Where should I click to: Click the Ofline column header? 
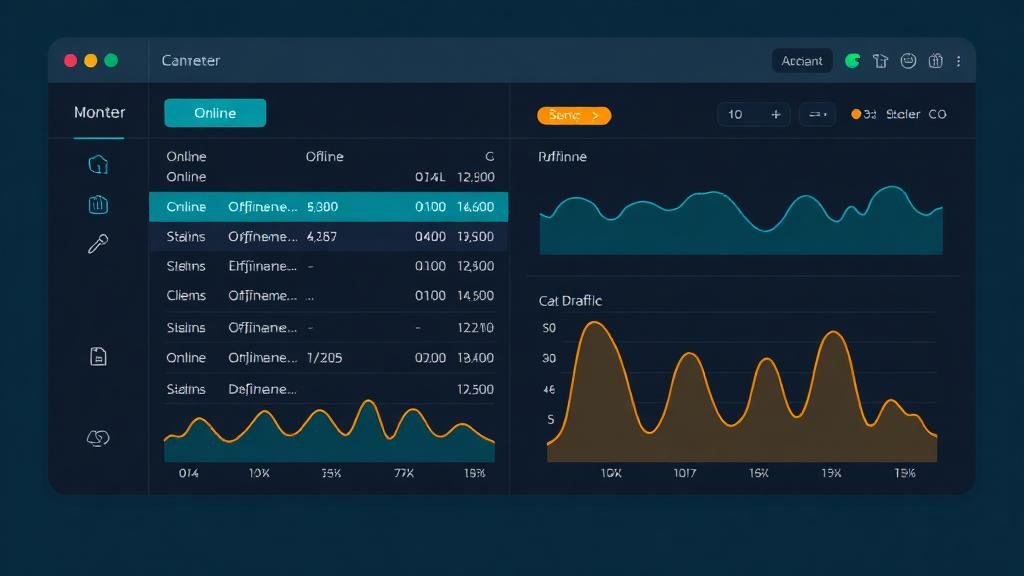point(325,156)
